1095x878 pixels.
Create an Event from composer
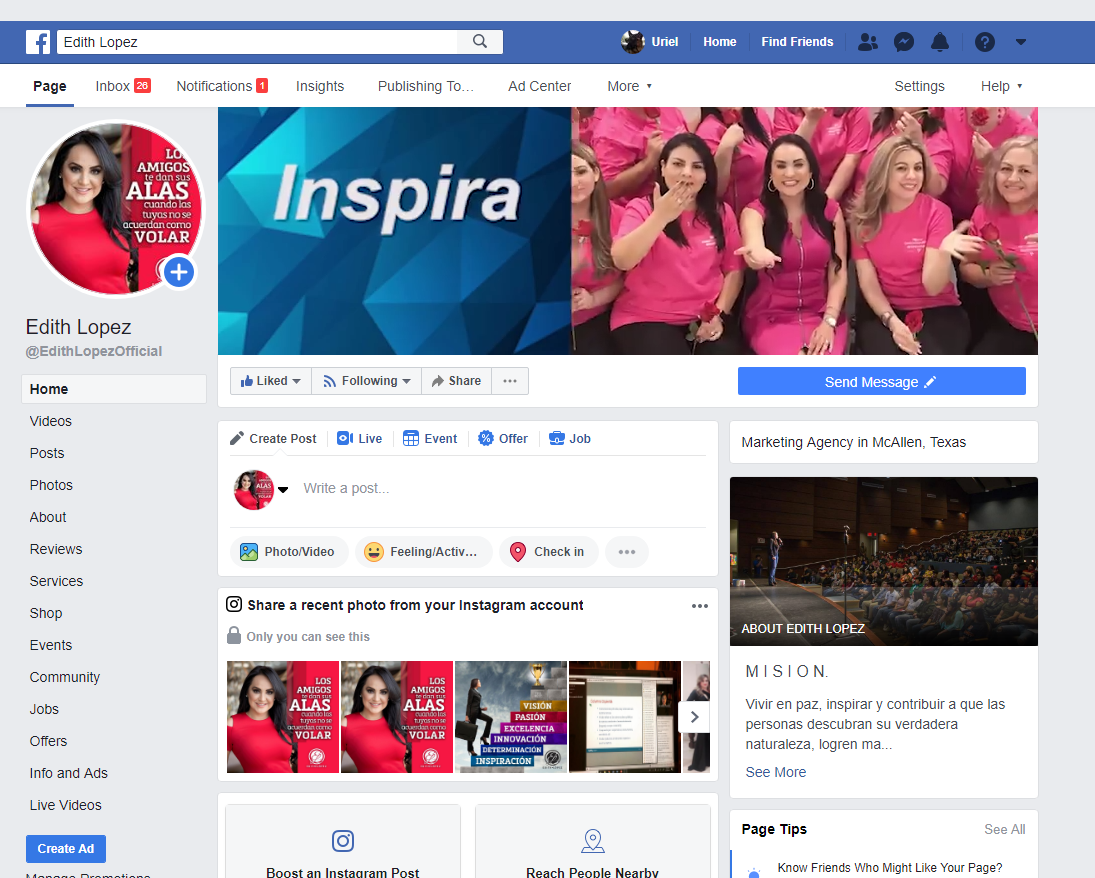click(x=430, y=439)
